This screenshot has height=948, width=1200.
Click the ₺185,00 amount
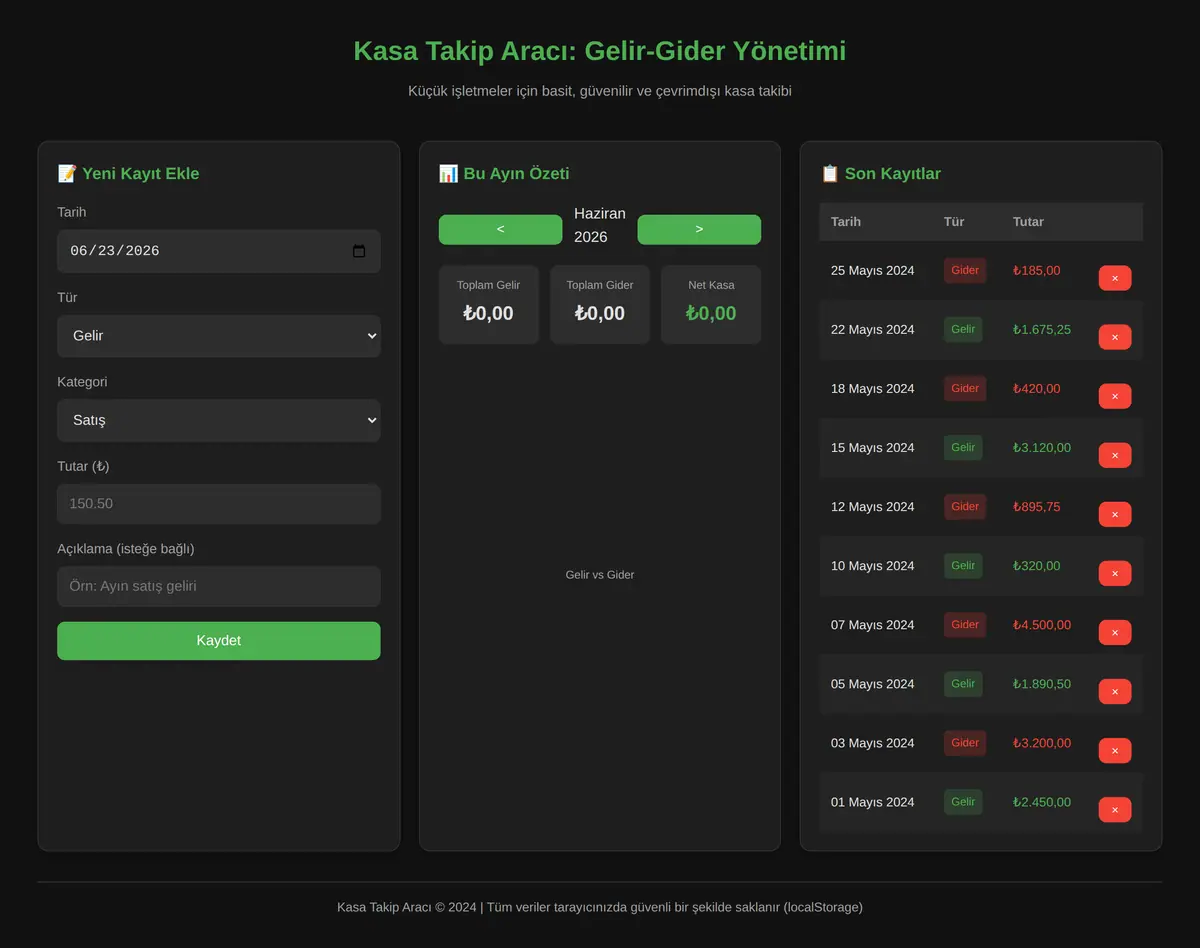[1036, 270]
